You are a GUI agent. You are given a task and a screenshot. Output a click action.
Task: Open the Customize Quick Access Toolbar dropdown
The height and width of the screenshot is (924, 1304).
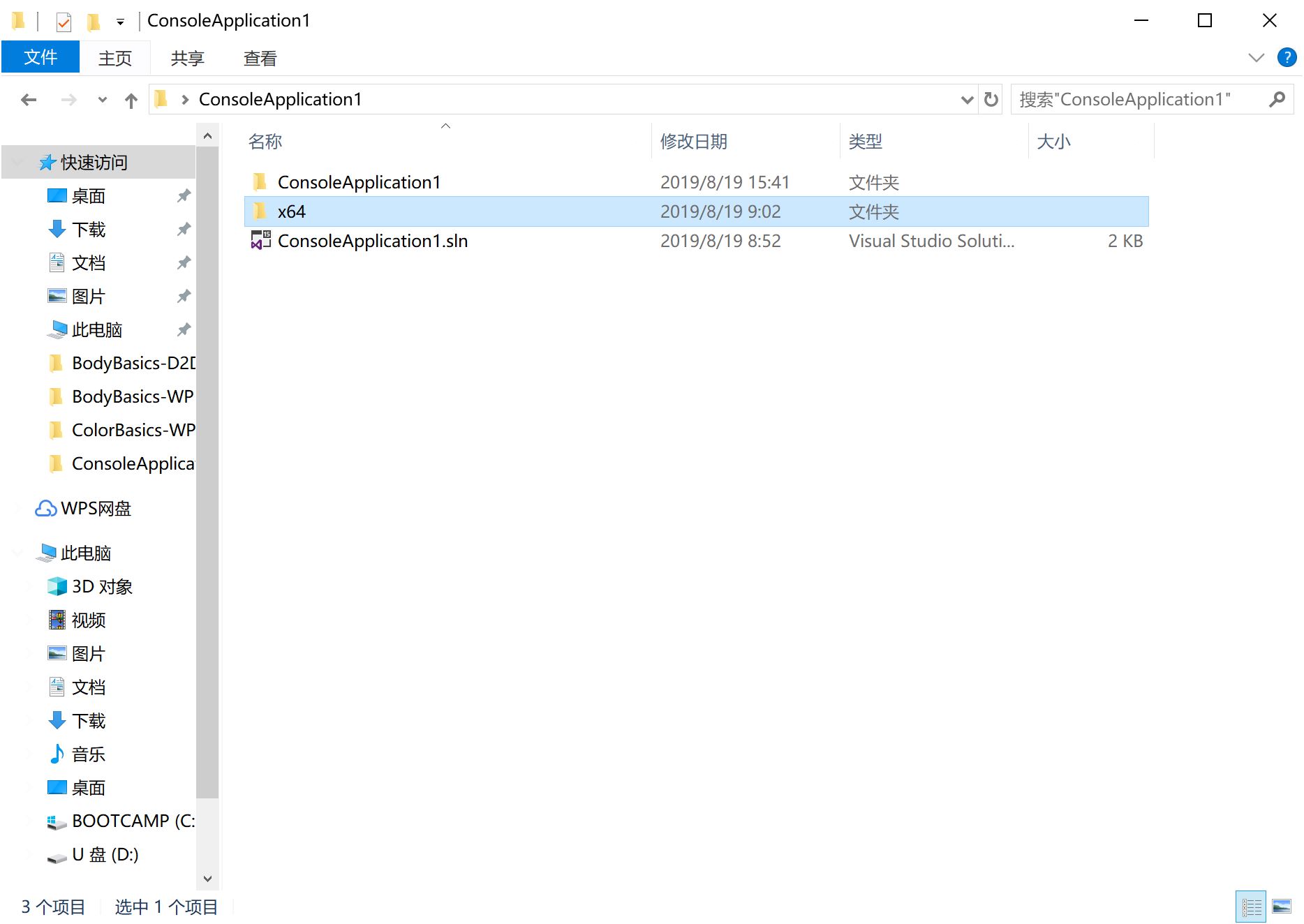click(120, 22)
